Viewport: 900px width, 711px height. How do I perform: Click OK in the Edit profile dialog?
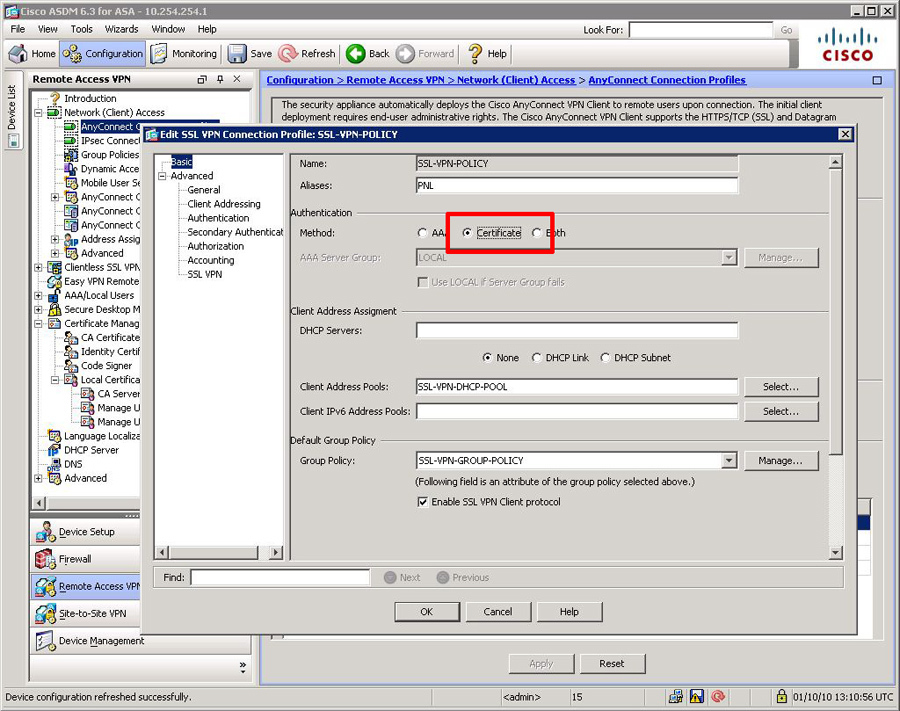click(427, 612)
